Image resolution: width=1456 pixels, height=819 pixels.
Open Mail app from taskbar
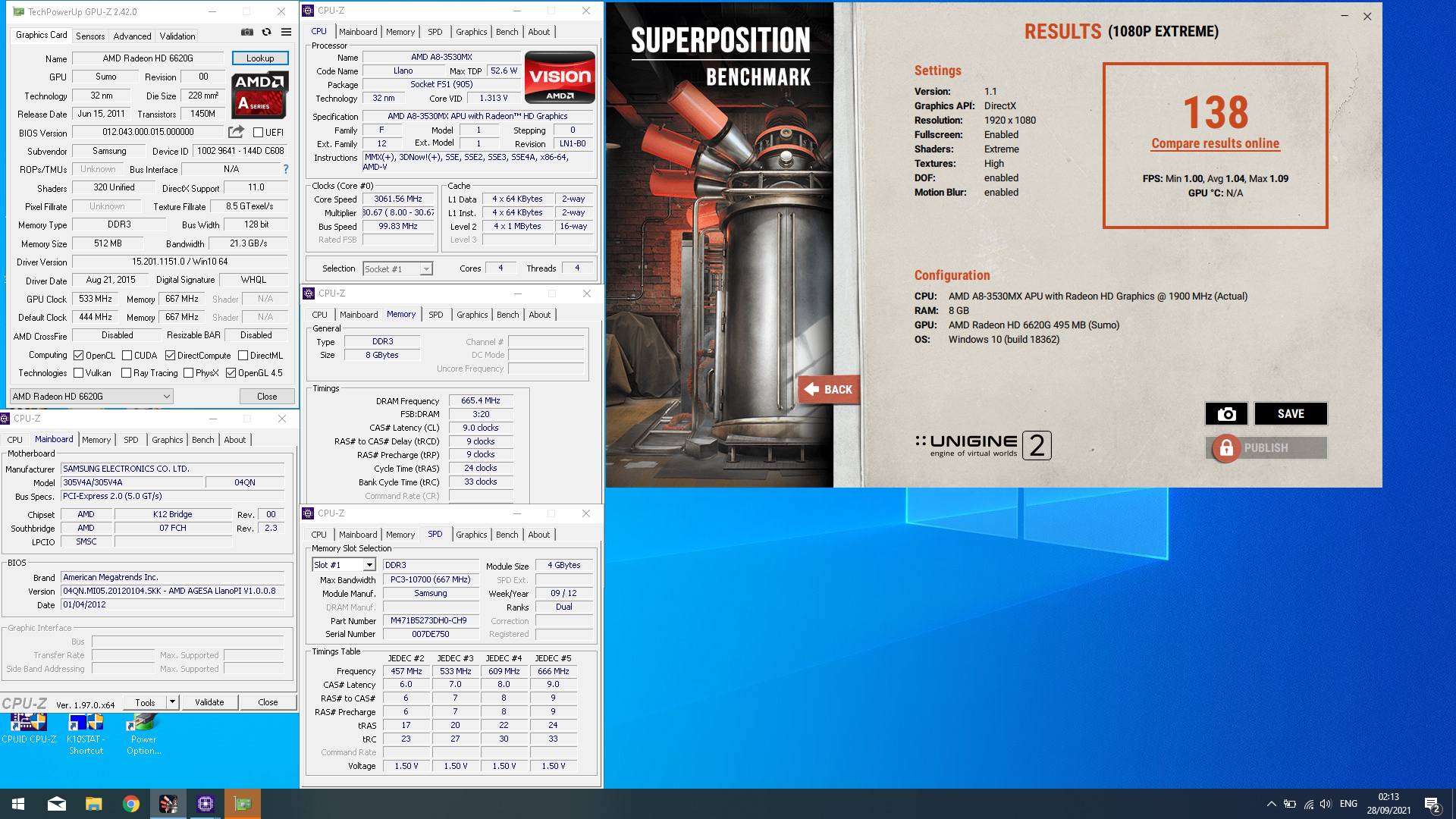pyautogui.click(x=57, y=804)
